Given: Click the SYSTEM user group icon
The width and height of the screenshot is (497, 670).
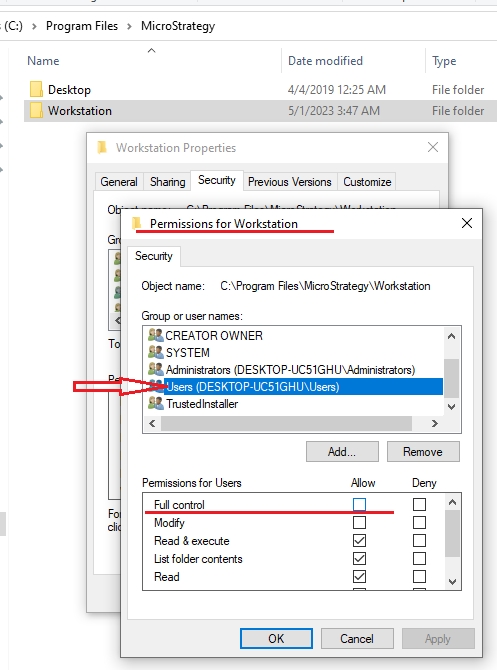Looking at the screenshot, I should click(156, 353).
